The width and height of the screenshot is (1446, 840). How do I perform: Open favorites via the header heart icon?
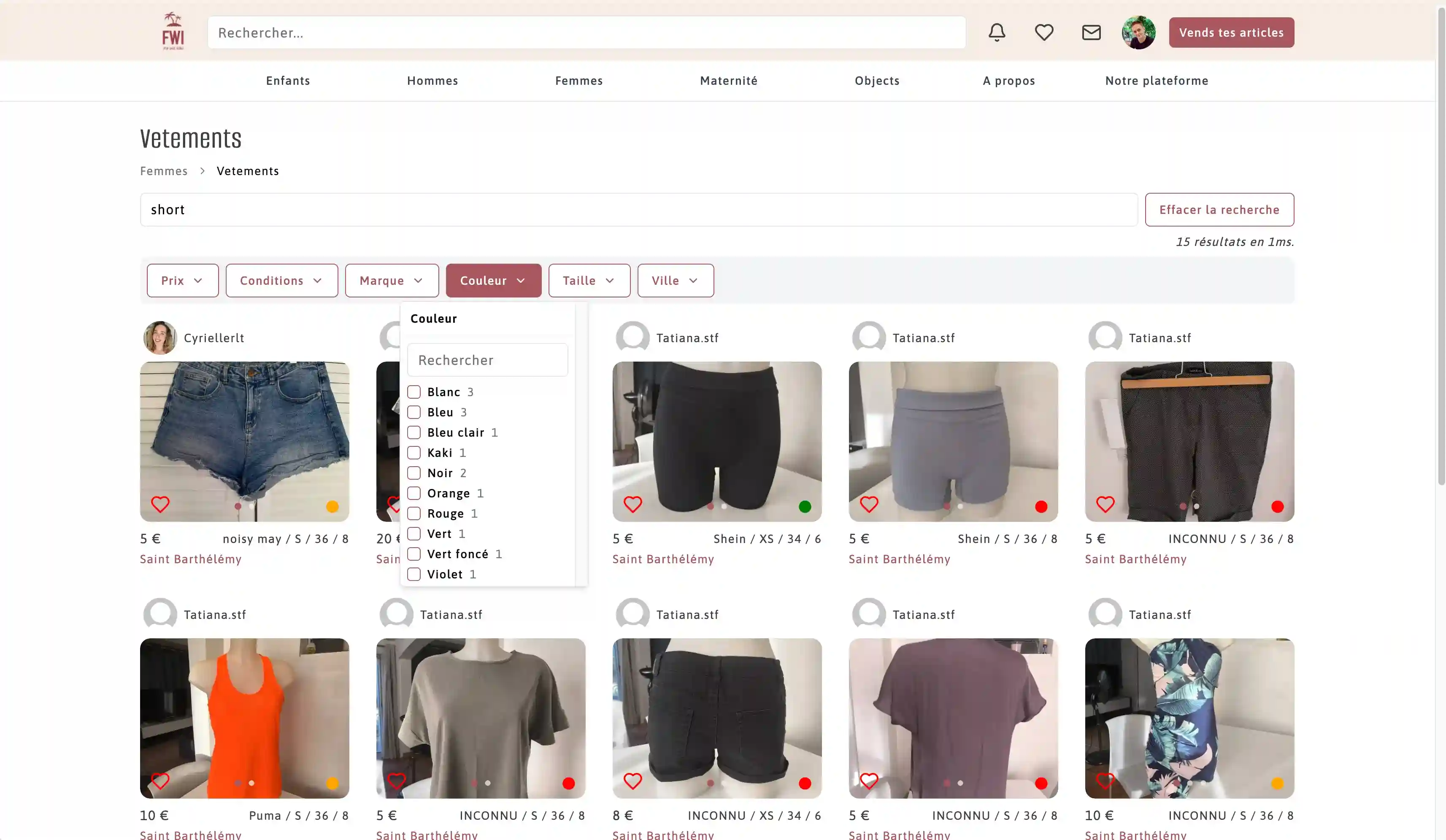(x=1044, y=32)
